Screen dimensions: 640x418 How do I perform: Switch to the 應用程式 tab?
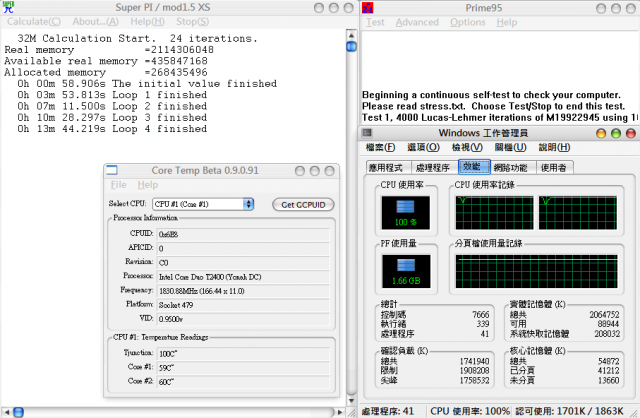pyautogui.click(x=386, y=167)
